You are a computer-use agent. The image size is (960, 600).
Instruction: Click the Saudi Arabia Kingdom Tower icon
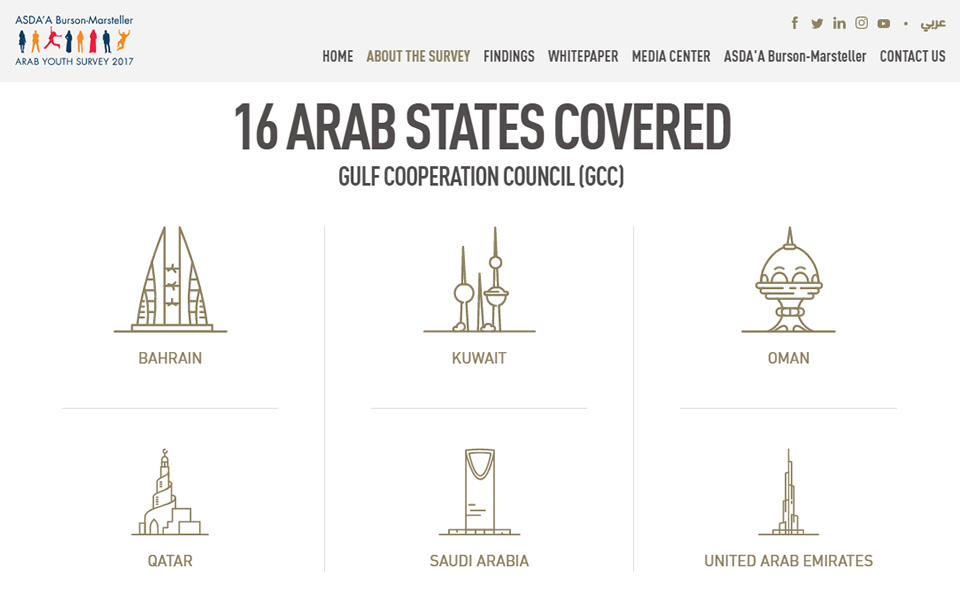pyautogui.click(x=479, y=492)
